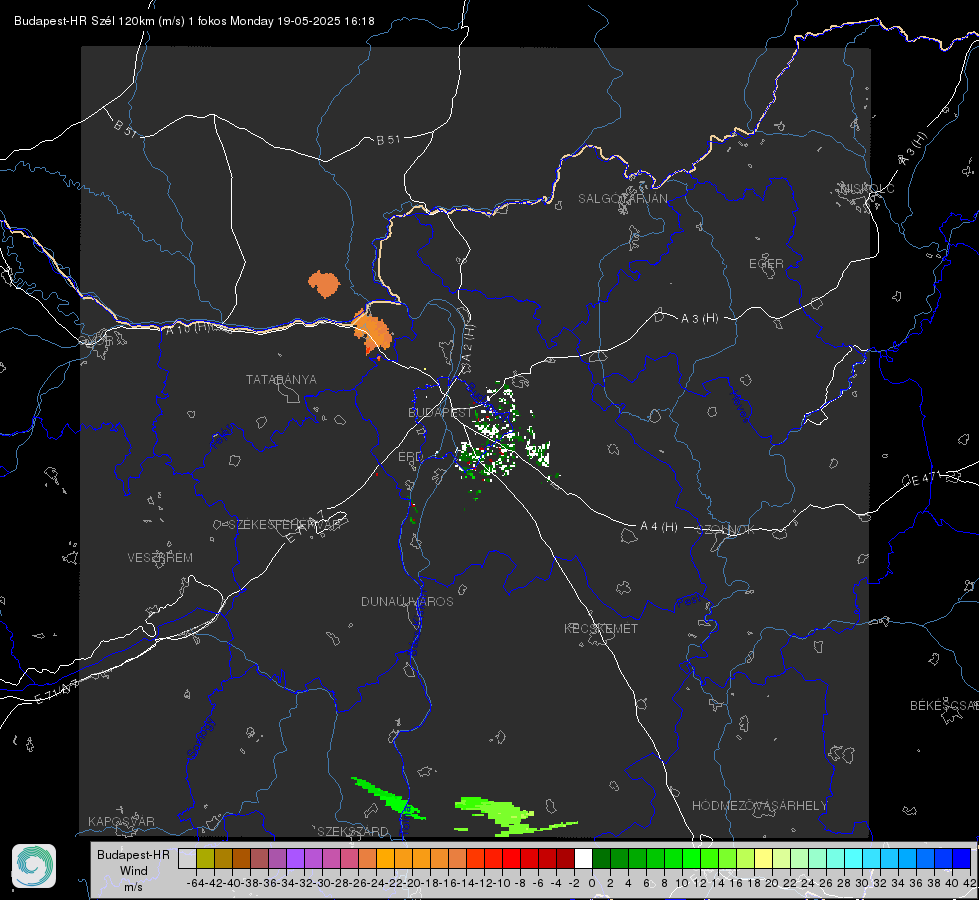The image size is (979, 900).
Task: Click the HODMEZOVASARHELY city label
Action: coord(759,806)
